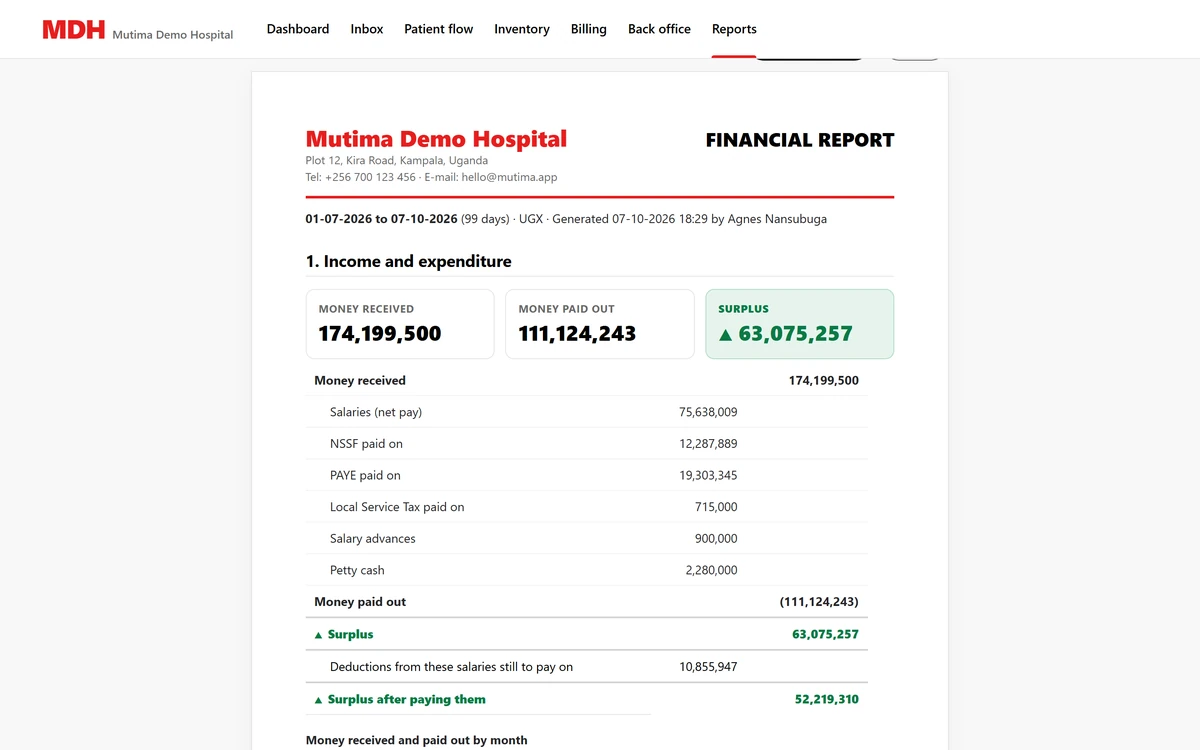Click the 63,075,257 value in the Surplus row

[x=826, y=634]
